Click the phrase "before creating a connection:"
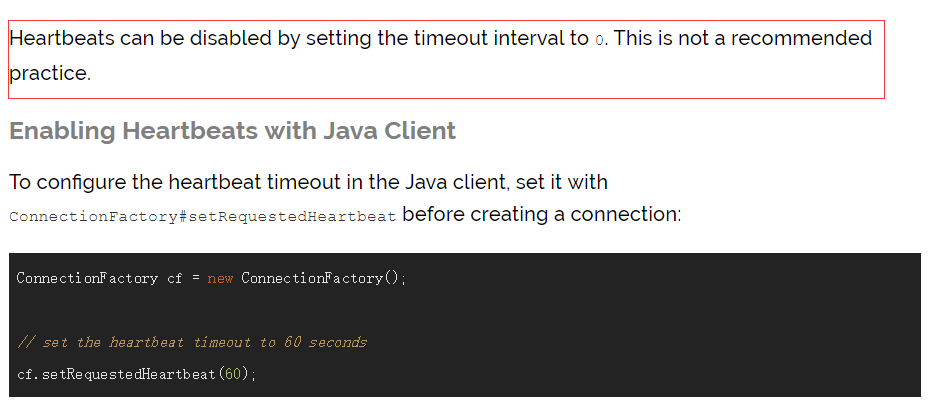The image size is (942, 410). (x=541, y=215)
